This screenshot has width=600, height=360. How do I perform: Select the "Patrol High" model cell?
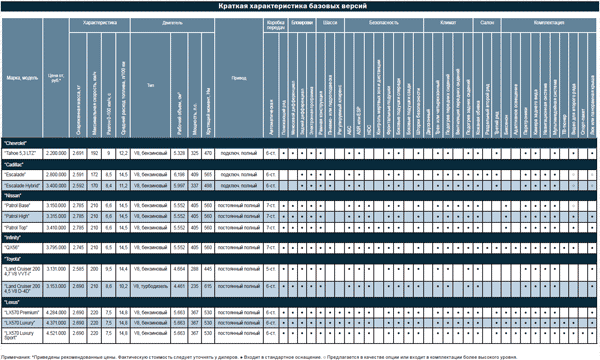click(x=22, y=217)
